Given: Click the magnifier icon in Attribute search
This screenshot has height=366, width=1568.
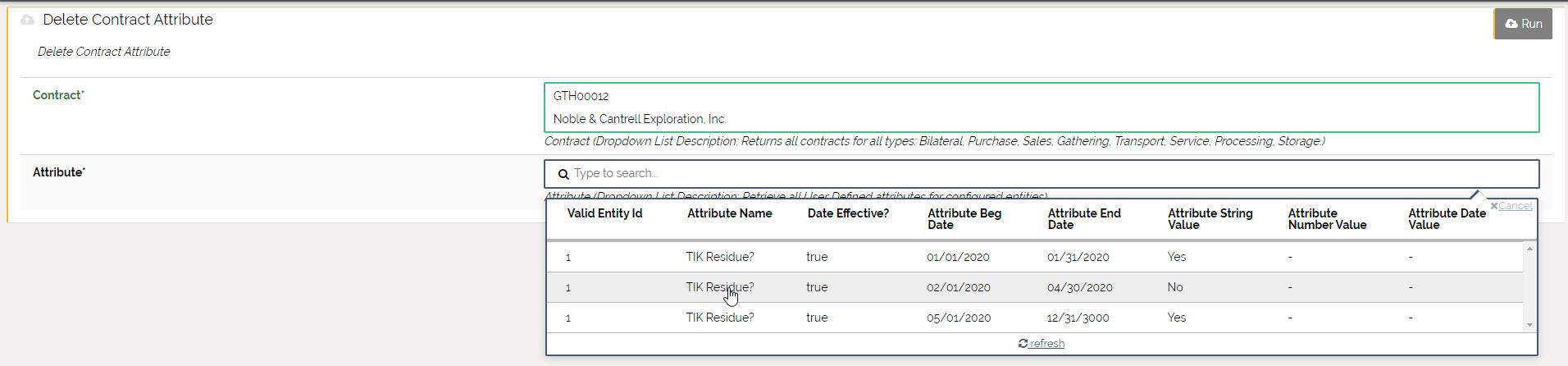Looking at the screenshot, I should coord(563,174).
